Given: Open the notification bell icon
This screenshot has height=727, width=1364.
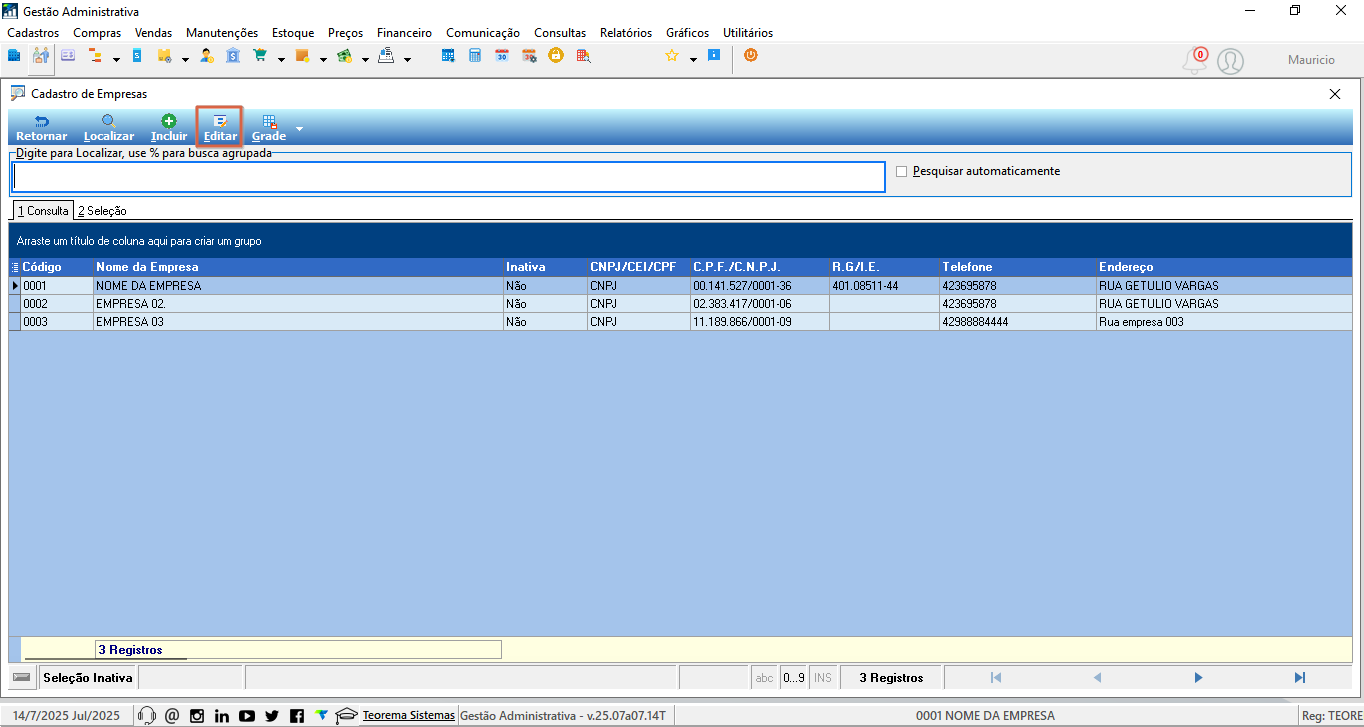Looking at the screenshot, I should 1194,61.
